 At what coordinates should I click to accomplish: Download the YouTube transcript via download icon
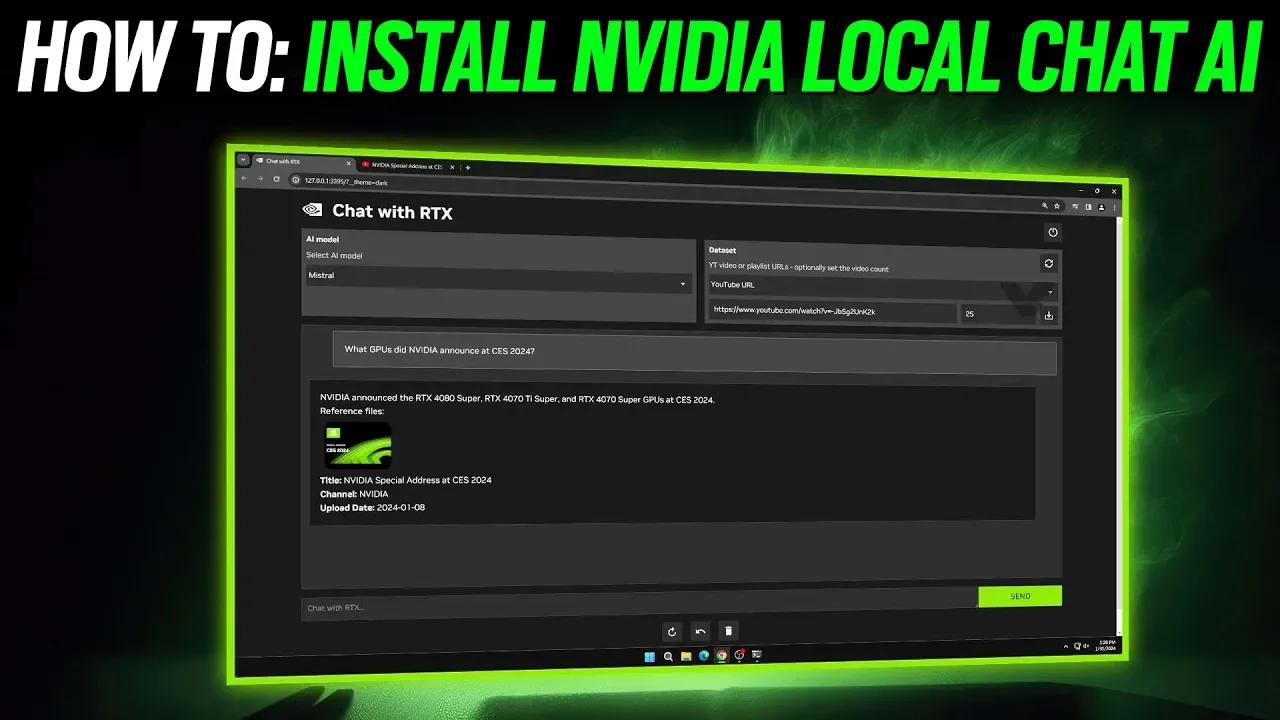click(1049, 315)
